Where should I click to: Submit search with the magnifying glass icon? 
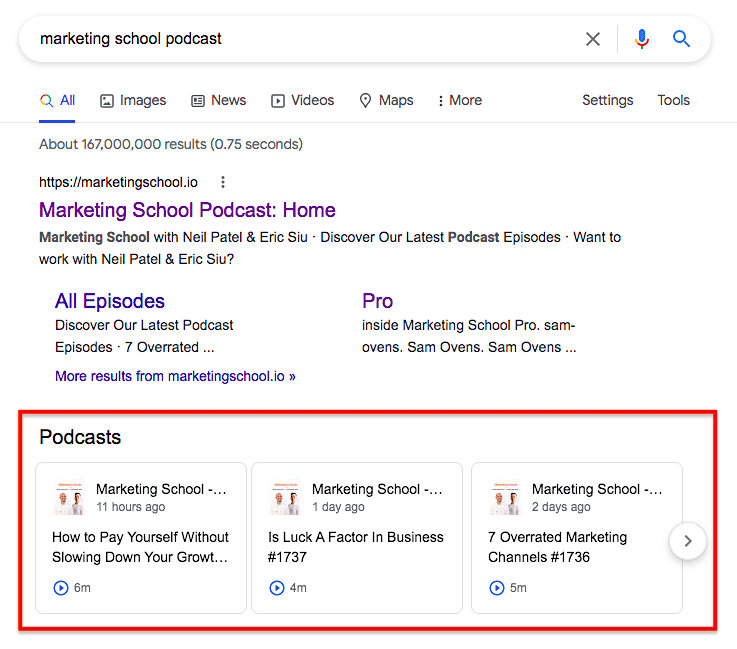681,39
